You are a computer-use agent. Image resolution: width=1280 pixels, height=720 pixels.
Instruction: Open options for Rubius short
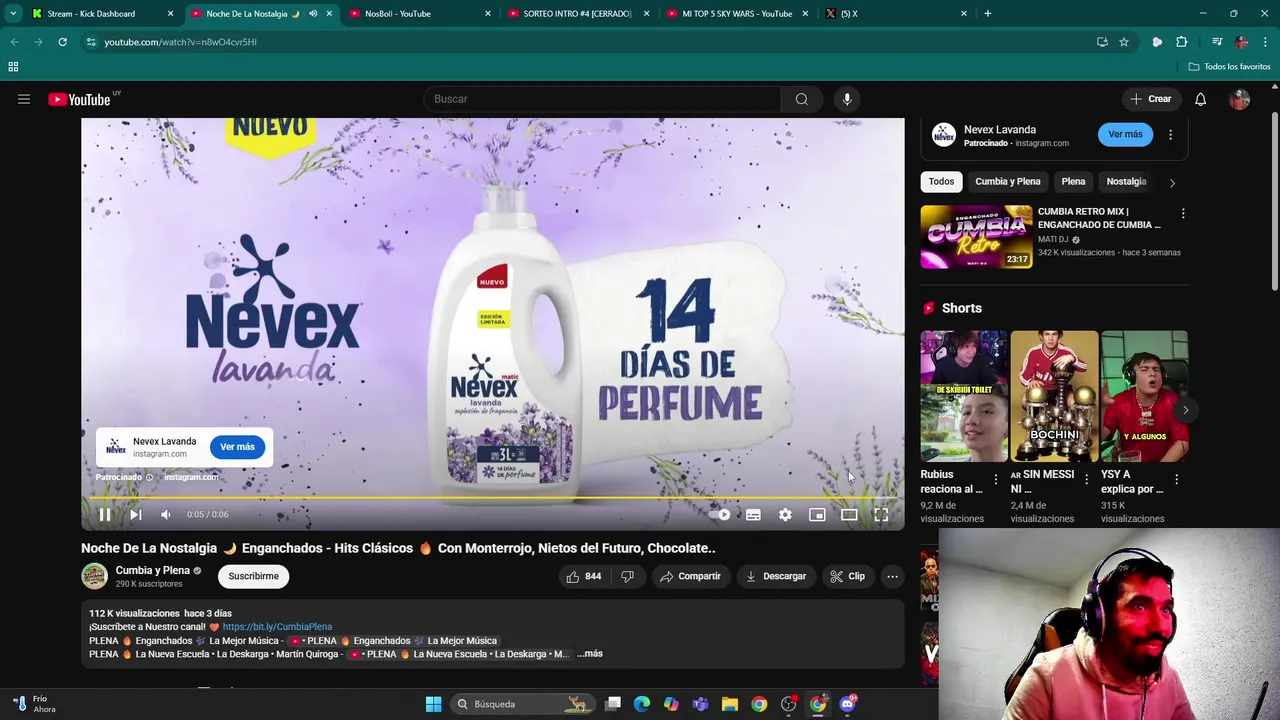(996, 480)
